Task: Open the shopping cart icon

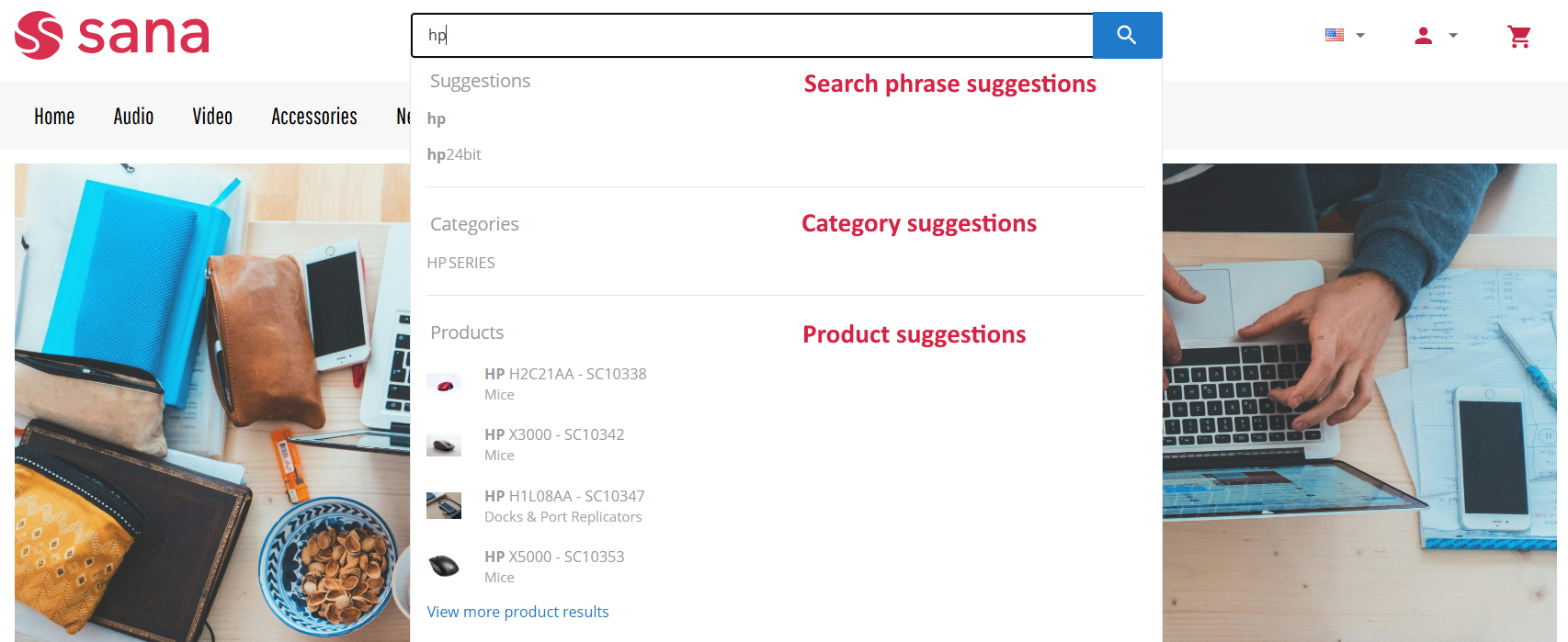Action: click(x=1519, y=36)
